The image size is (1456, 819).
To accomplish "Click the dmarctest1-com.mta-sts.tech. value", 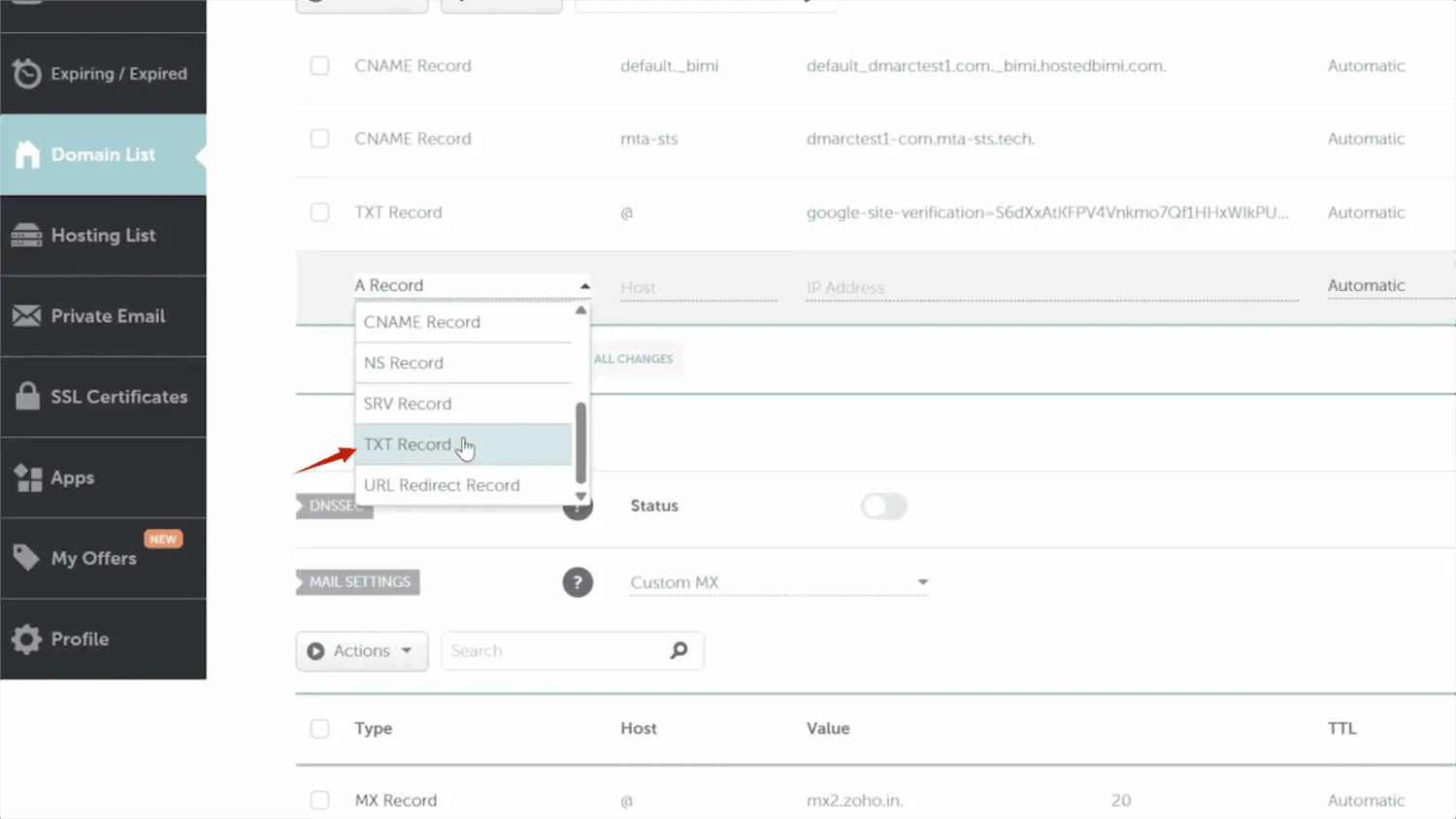I will 920,139.
